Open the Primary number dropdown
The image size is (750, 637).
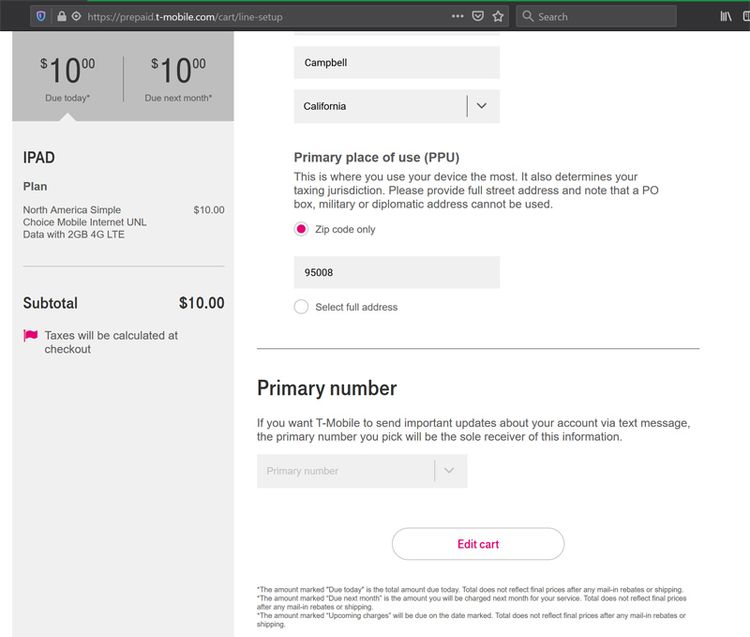click(362, 471)
